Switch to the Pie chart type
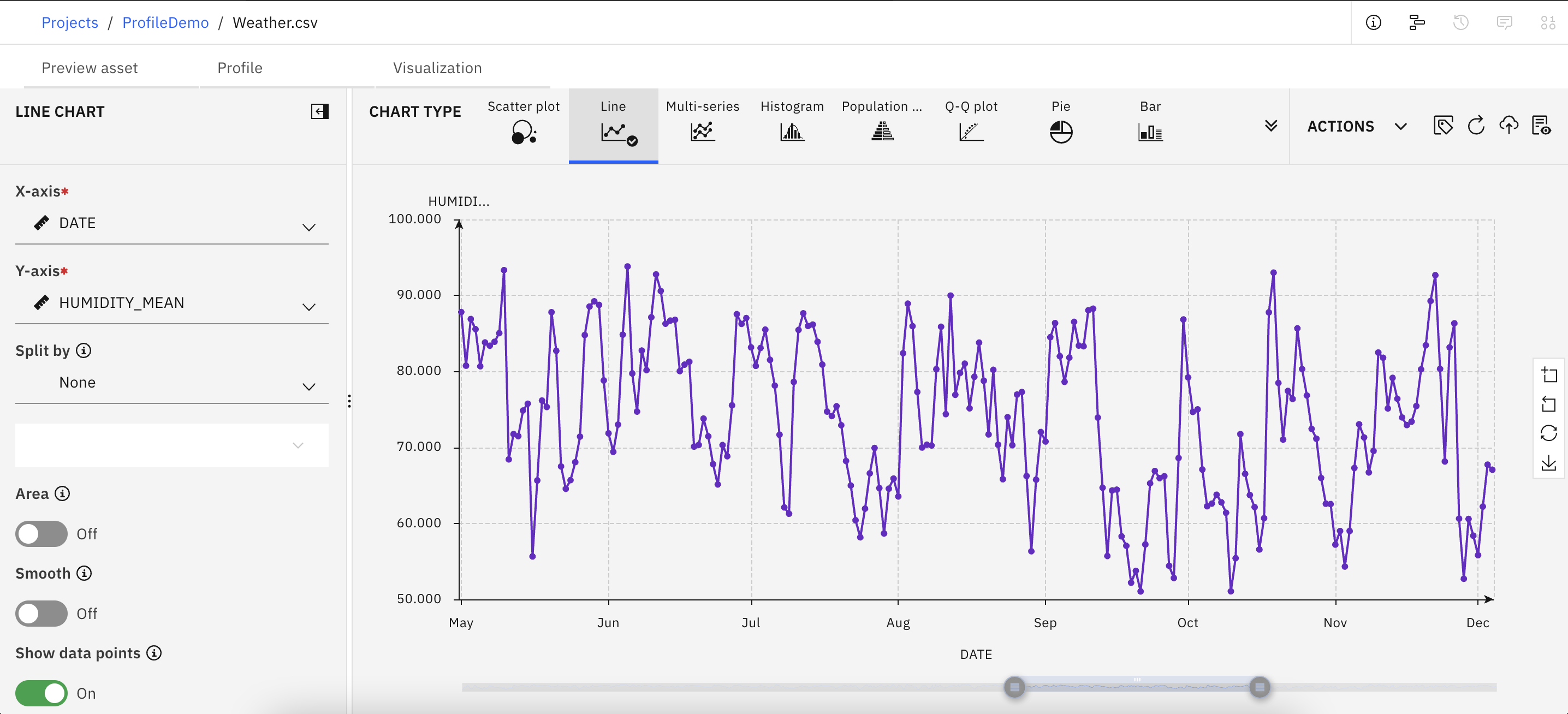The height and width of the screenshot is (714, 1568). tap(1060, 126)
